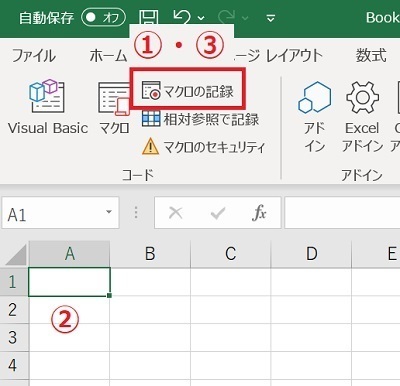Click cell D1

tap(311, 282)
